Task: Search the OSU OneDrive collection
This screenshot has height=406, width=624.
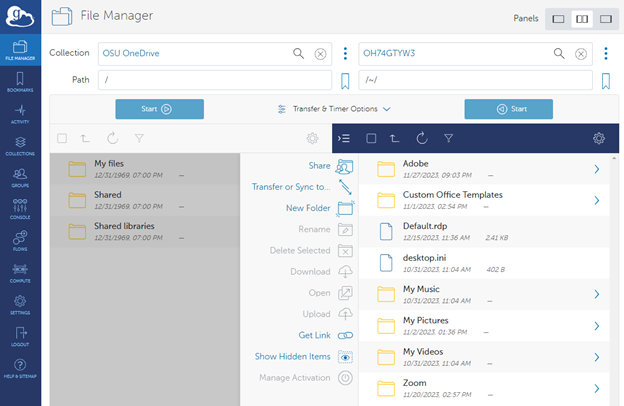Action: coord(298,53)
